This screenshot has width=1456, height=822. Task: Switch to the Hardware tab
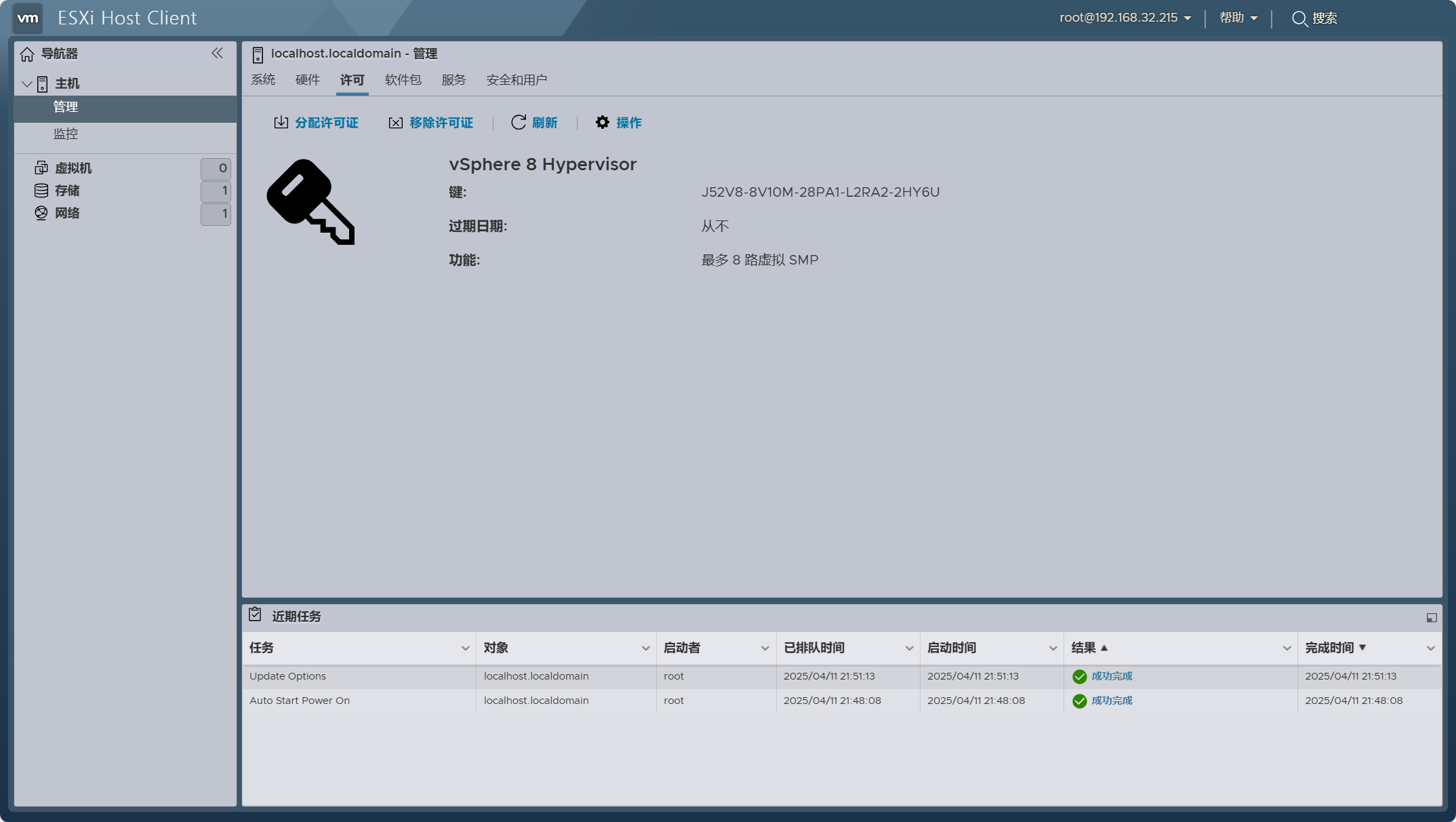307,80
